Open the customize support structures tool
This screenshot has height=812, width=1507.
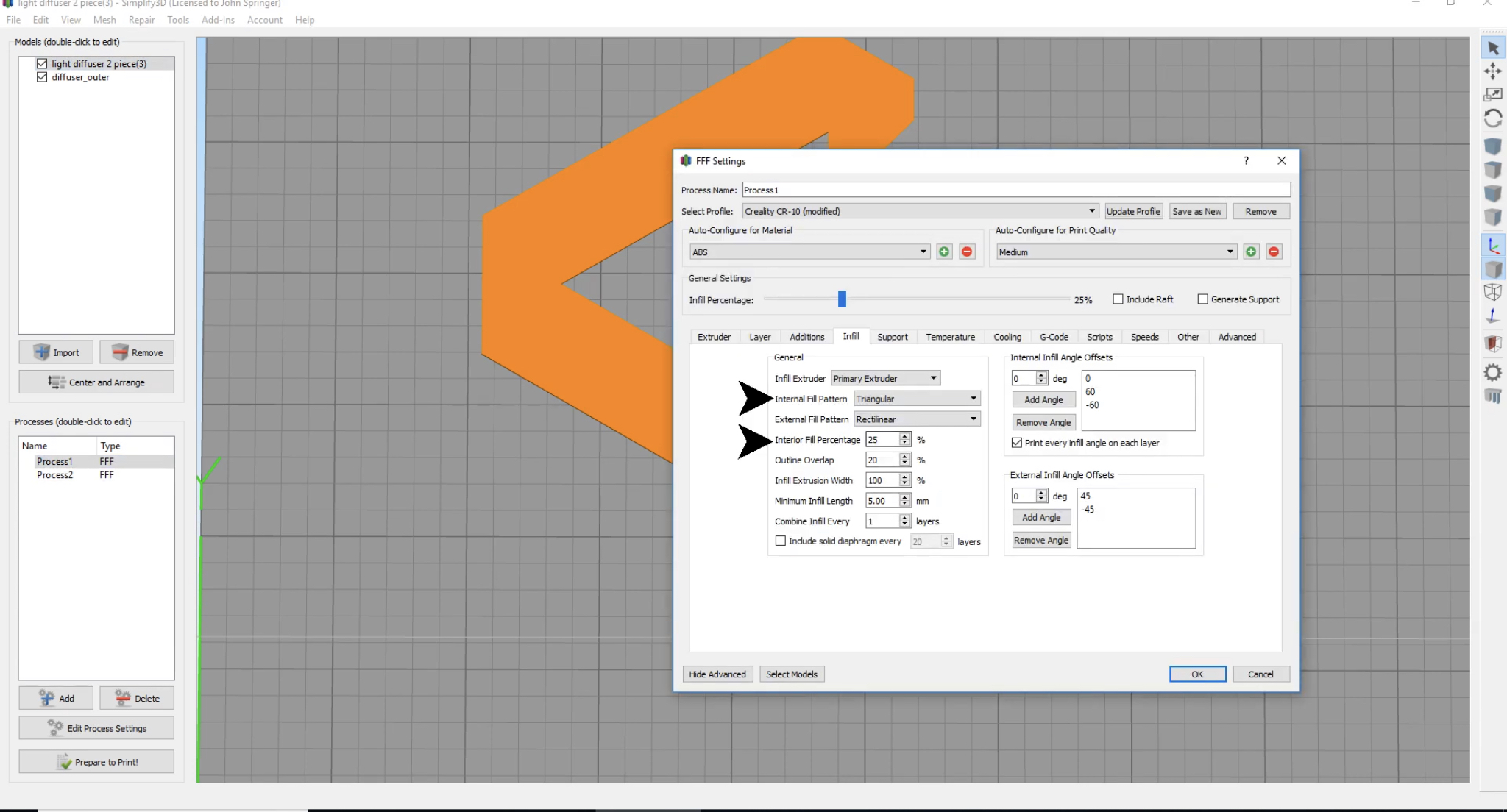point(1492,396)
